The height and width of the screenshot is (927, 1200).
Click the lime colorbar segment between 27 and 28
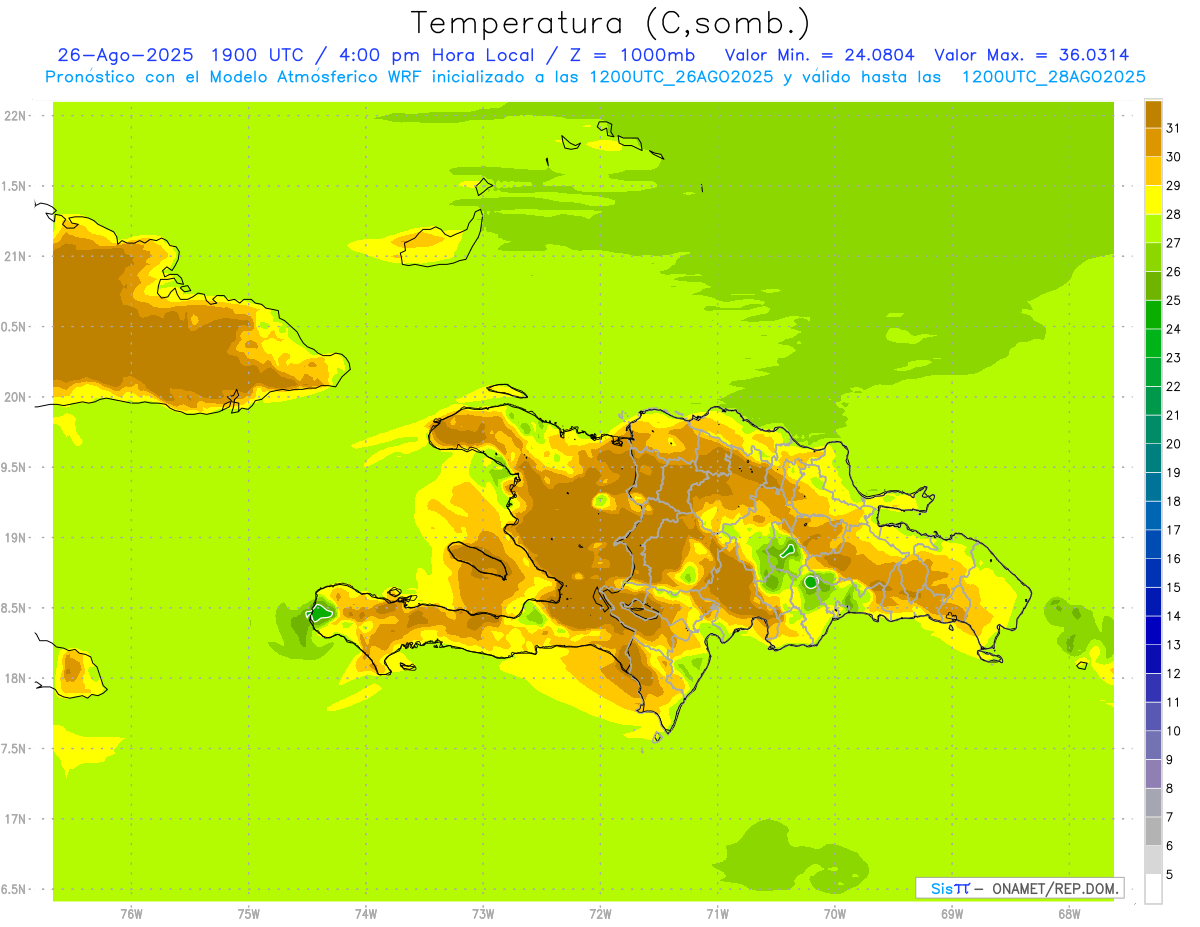[1153, 229]
